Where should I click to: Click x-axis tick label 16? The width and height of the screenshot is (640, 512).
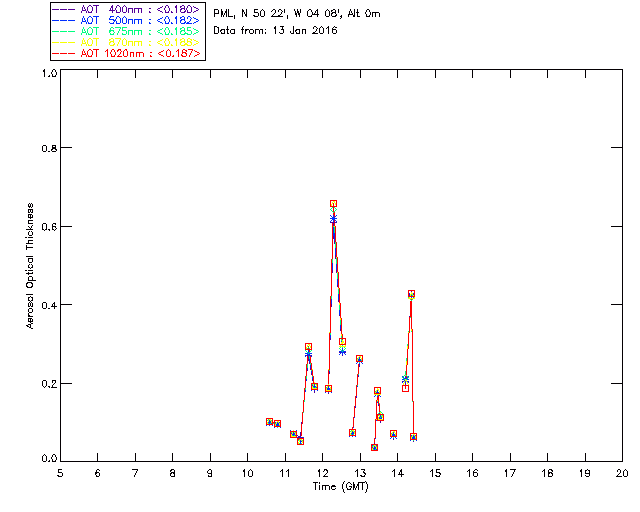(473, 473)
